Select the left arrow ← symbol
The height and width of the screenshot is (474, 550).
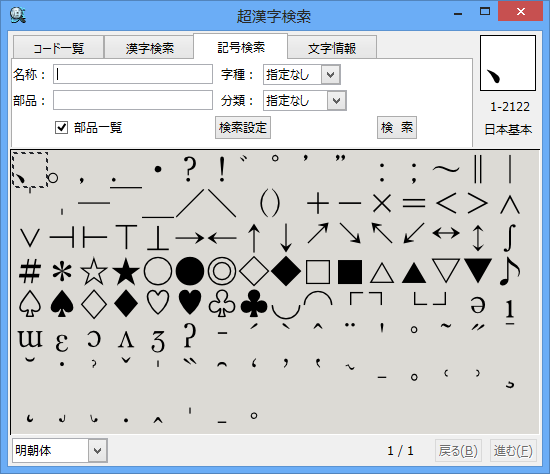point(222,238)
